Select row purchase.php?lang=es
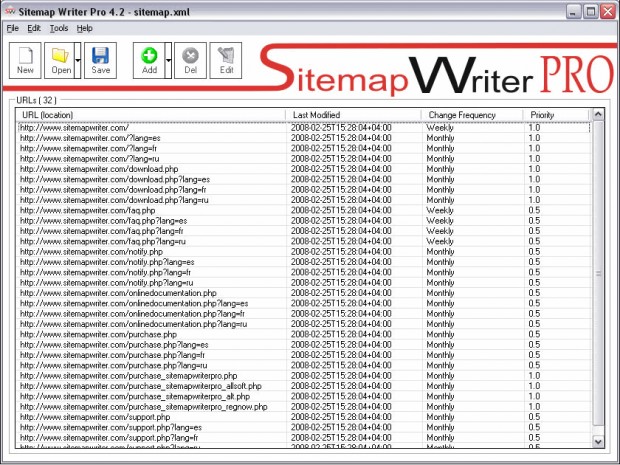 tap(304, 345)
